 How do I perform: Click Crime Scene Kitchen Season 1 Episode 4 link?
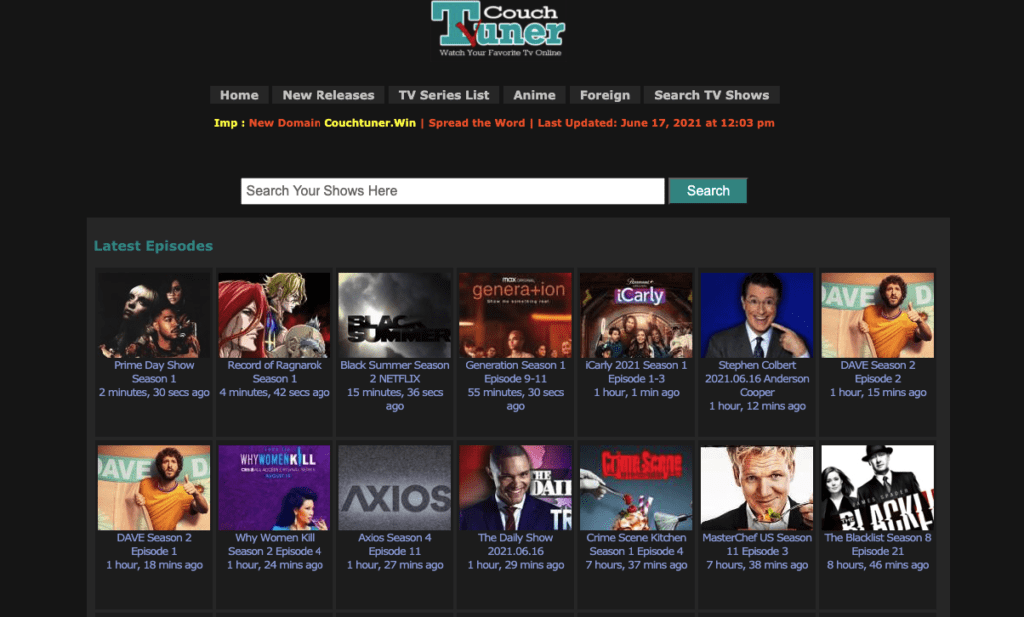click(x=636, y=544)
